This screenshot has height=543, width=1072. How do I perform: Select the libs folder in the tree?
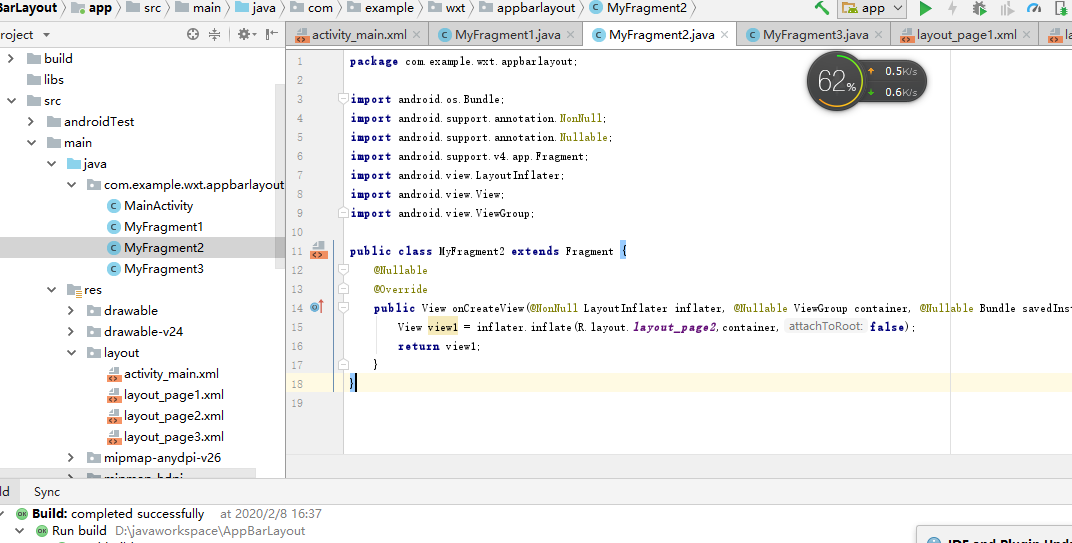click(45, 80)
